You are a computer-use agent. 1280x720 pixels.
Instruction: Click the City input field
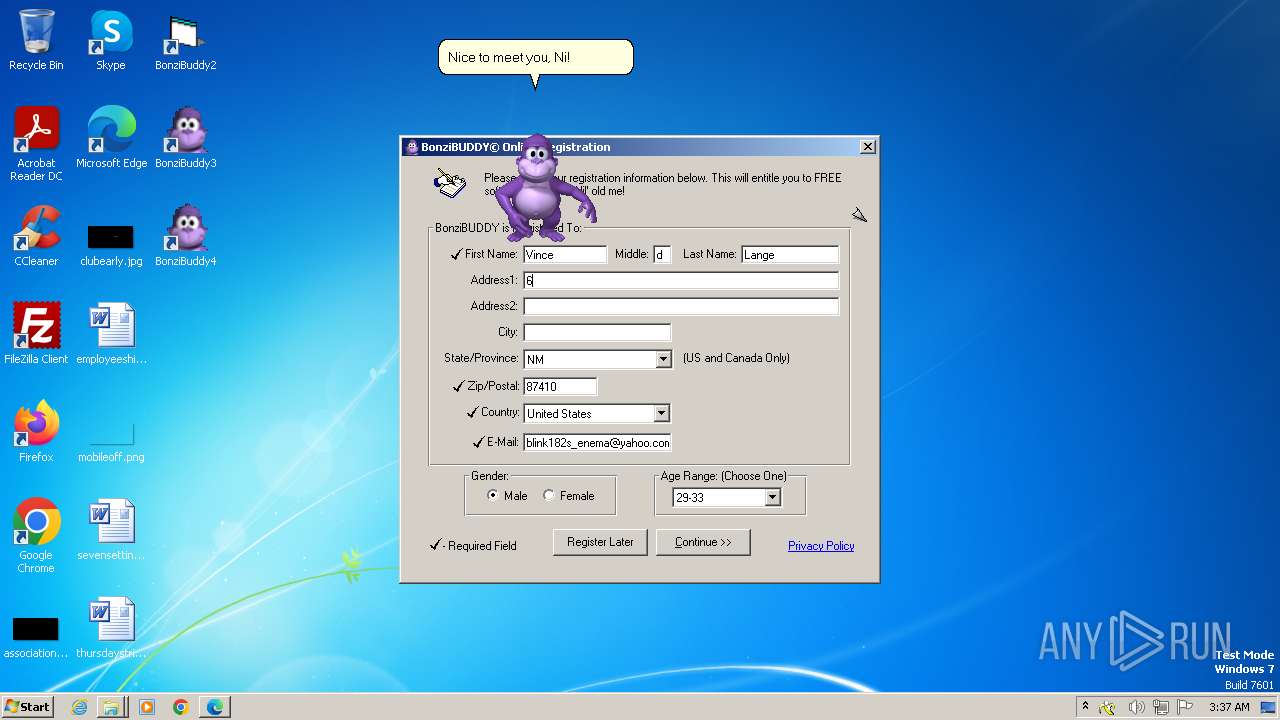point(597,333)
